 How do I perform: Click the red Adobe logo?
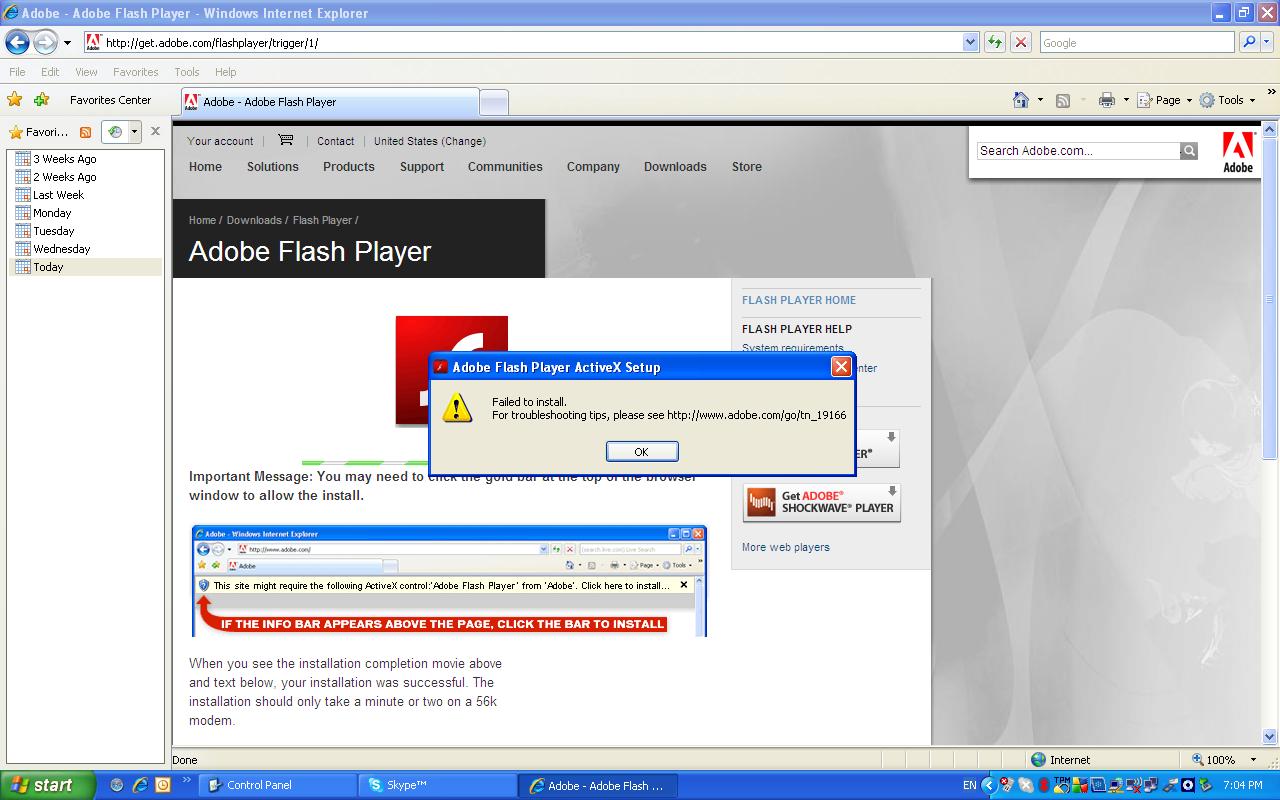(x=1238, y=152)
